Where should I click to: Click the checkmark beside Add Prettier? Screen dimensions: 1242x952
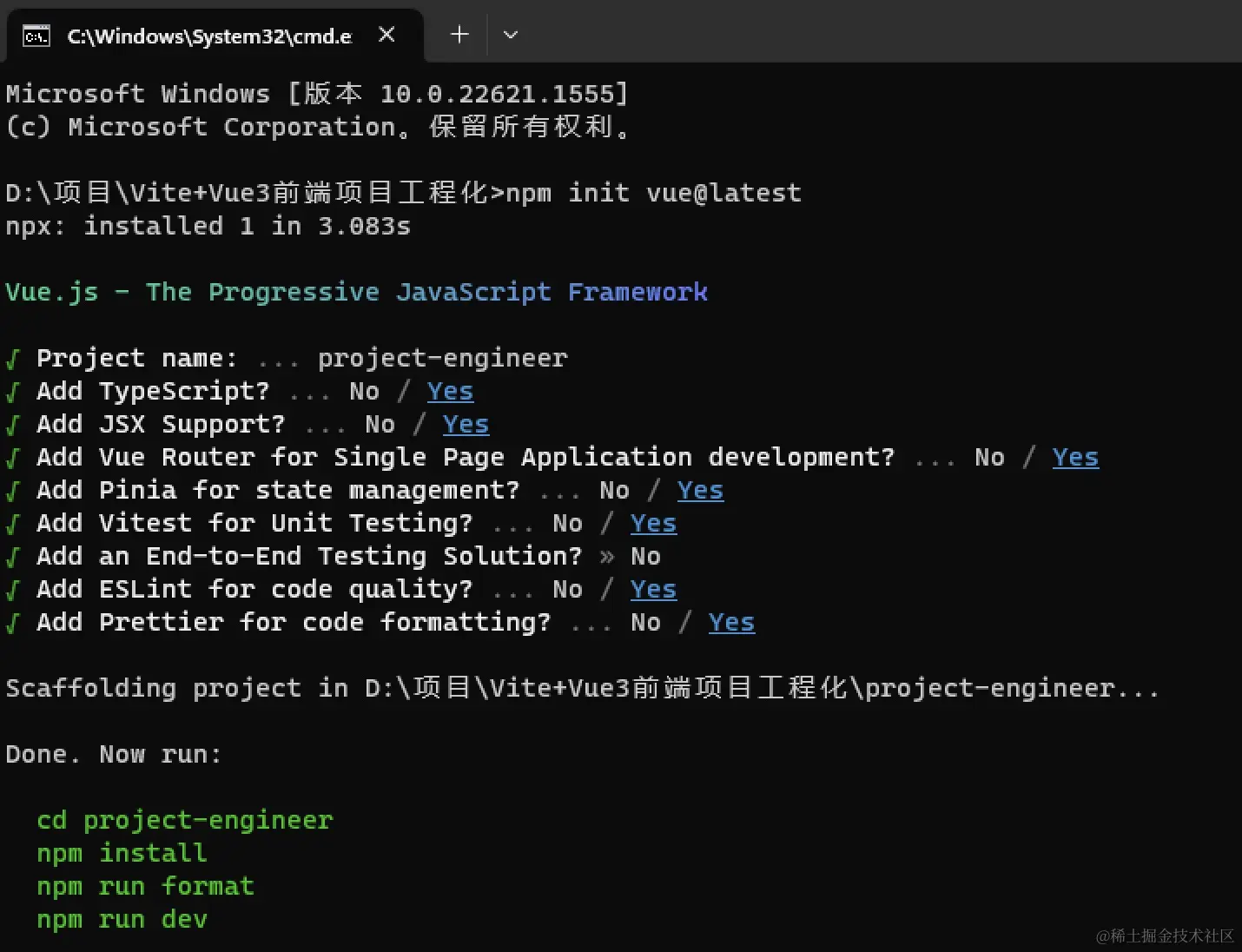12,623
